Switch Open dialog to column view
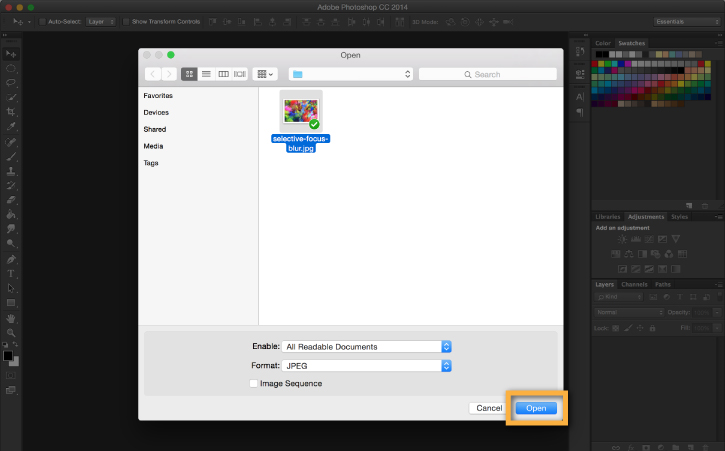 point(223,74)
